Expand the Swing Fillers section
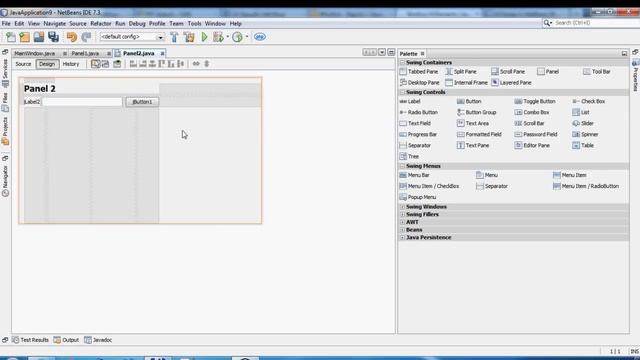 402,214
